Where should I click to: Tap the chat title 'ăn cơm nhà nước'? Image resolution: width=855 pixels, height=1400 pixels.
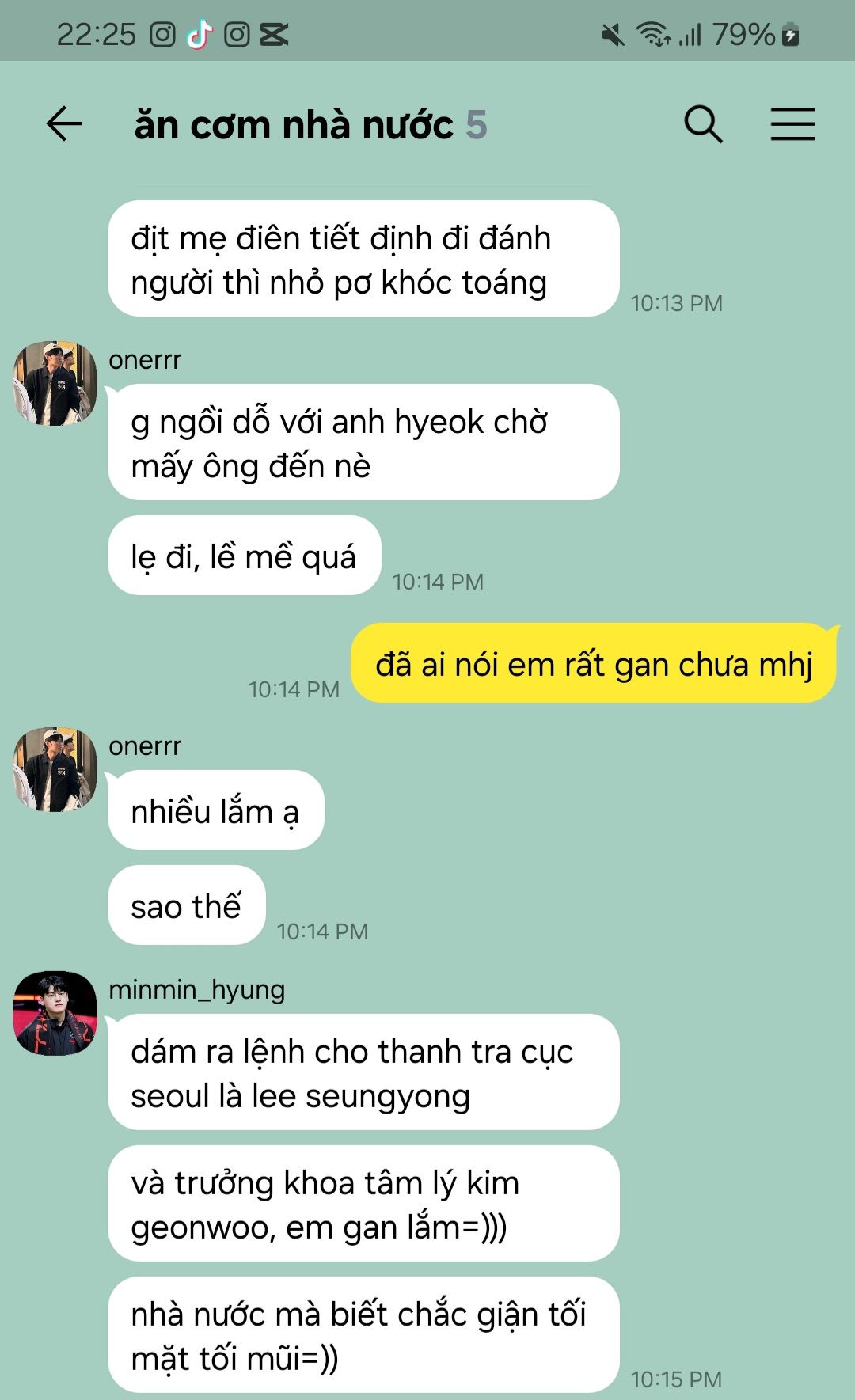tap(294, 125)
